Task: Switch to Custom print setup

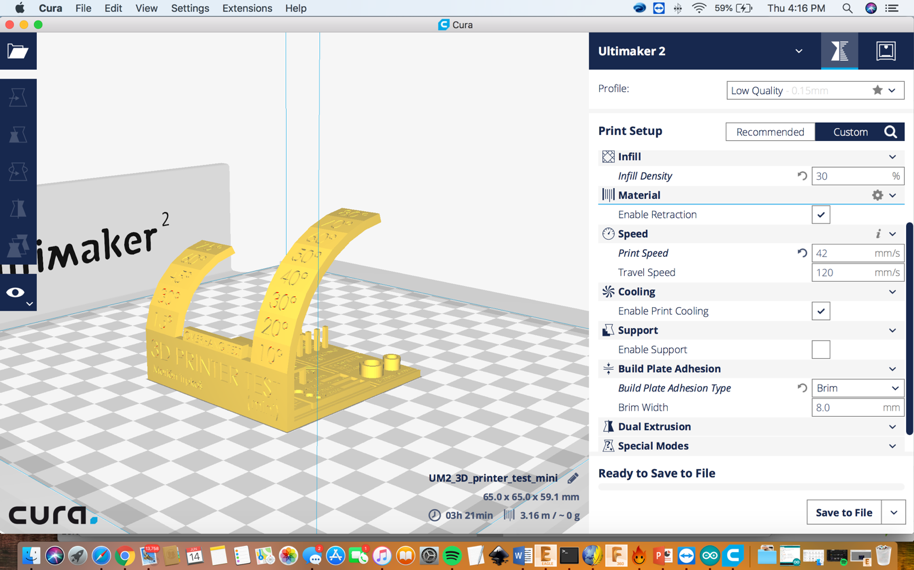Action: tap(850, 132)
